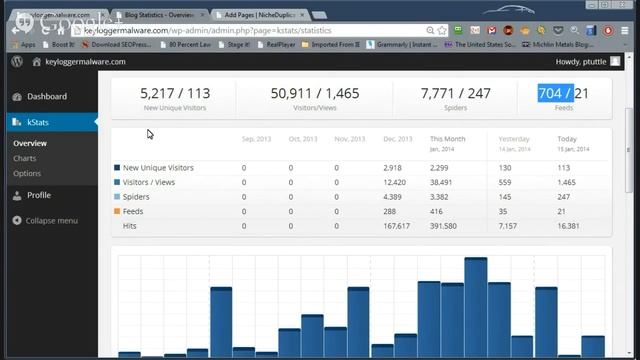Click the zoom magnifier icon in address bar
640x360 pixels.
(x=430, y=30)
